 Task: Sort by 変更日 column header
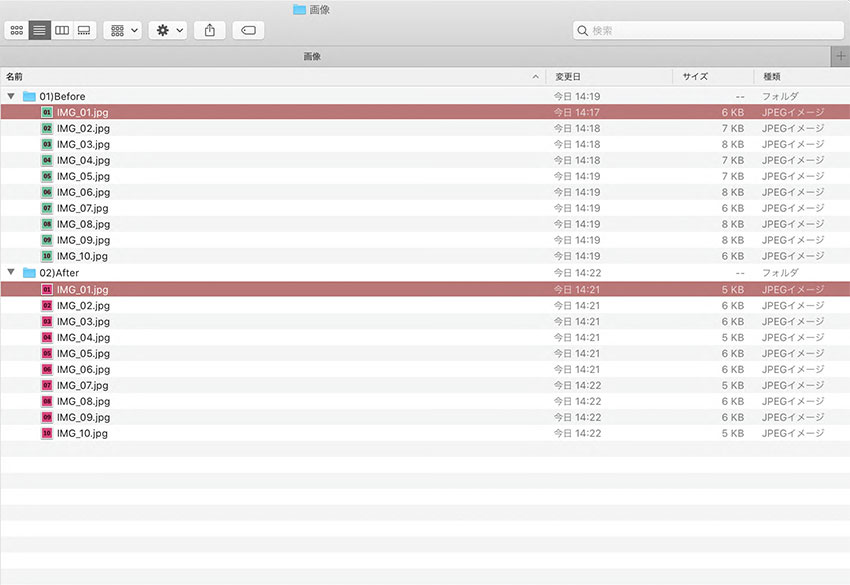tap(609, 76)
